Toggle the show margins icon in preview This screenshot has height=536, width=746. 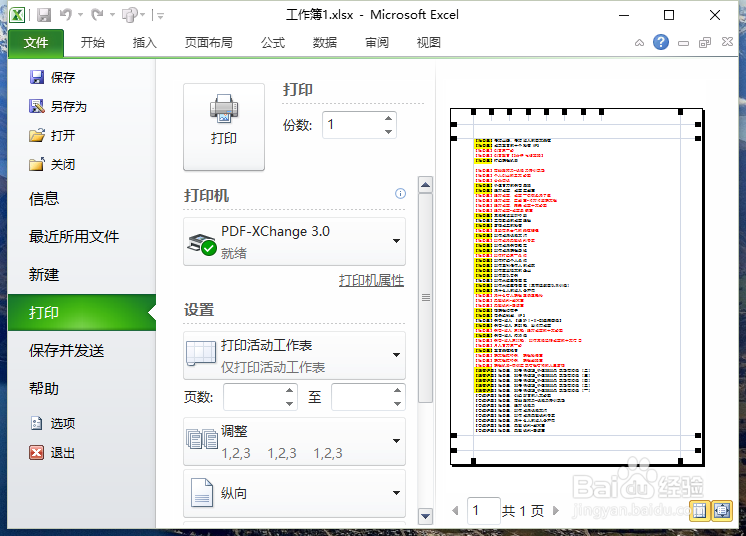point(700,511)
